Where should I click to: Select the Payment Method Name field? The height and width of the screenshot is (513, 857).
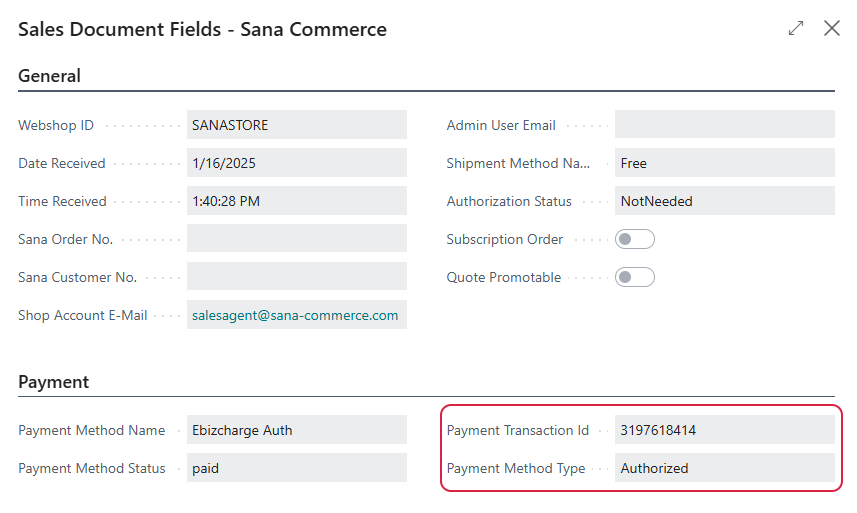click(x=297, y=430)
